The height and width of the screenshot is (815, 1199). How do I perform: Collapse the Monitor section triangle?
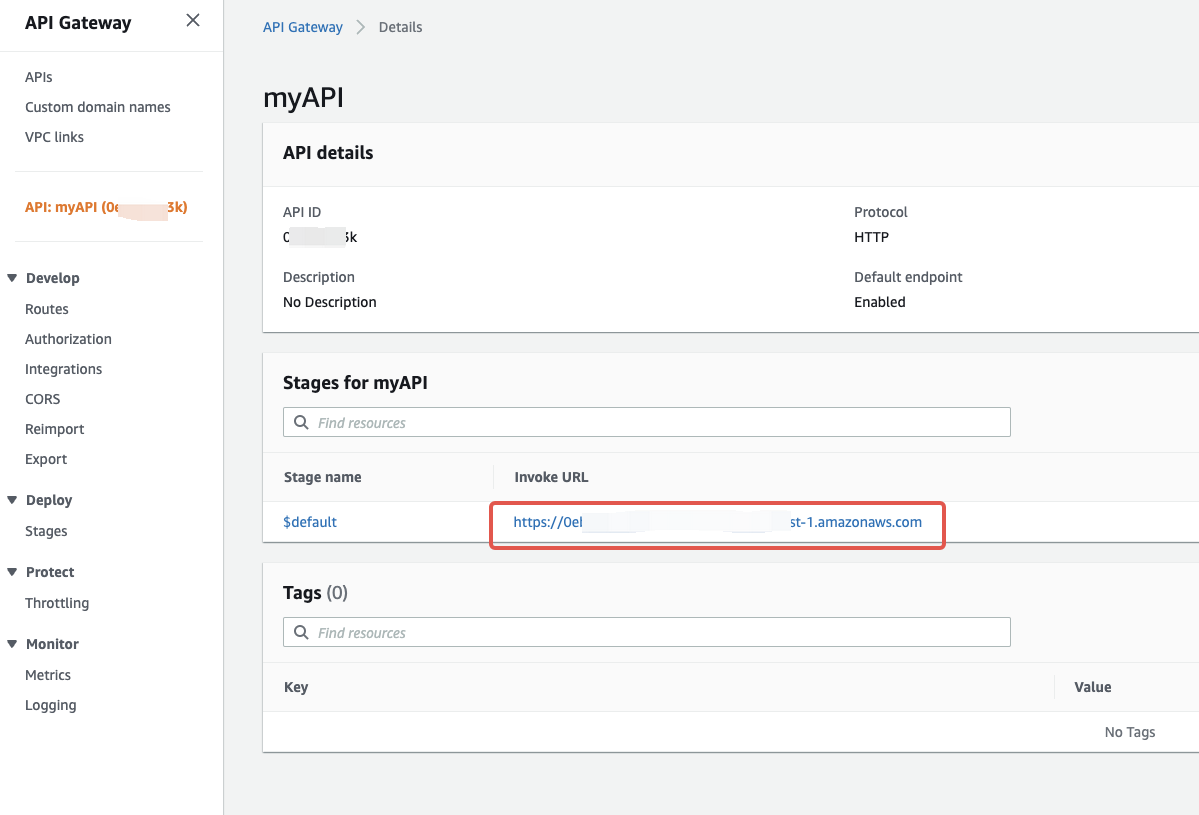12,643
